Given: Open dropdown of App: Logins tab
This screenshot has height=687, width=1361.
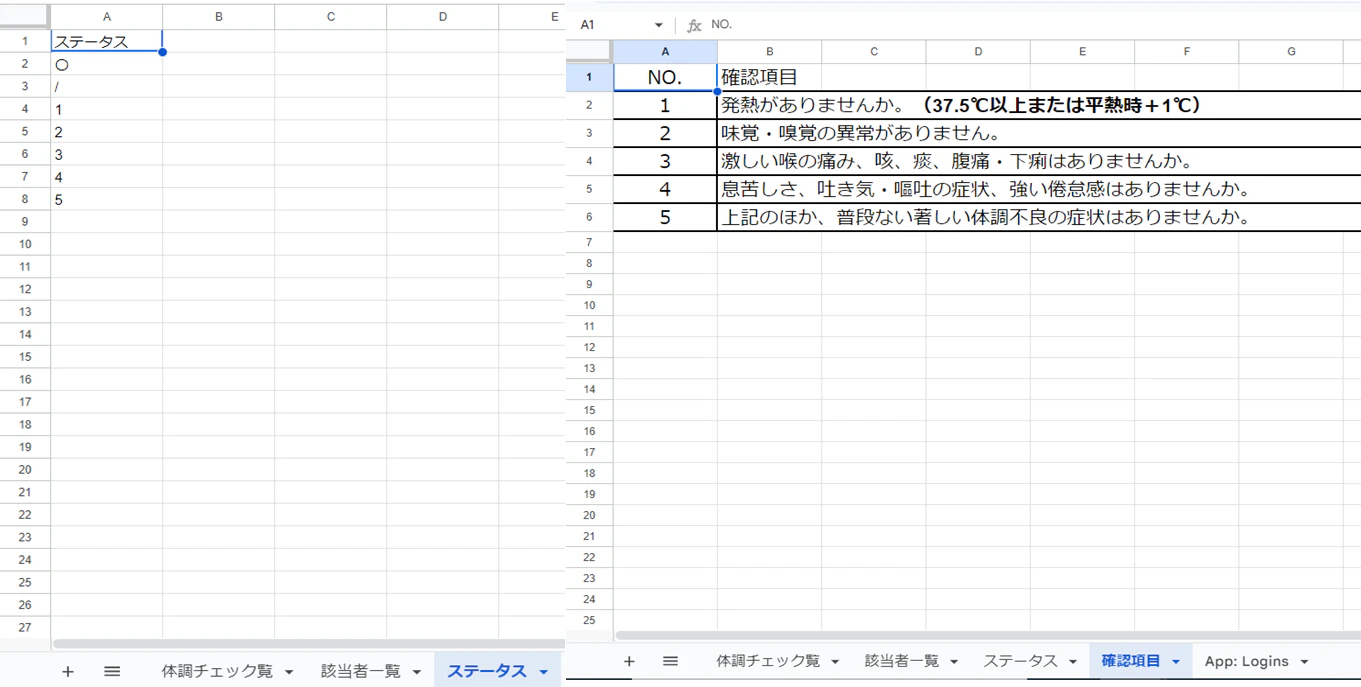Looking at the screenshot, I should (1304, 662).
